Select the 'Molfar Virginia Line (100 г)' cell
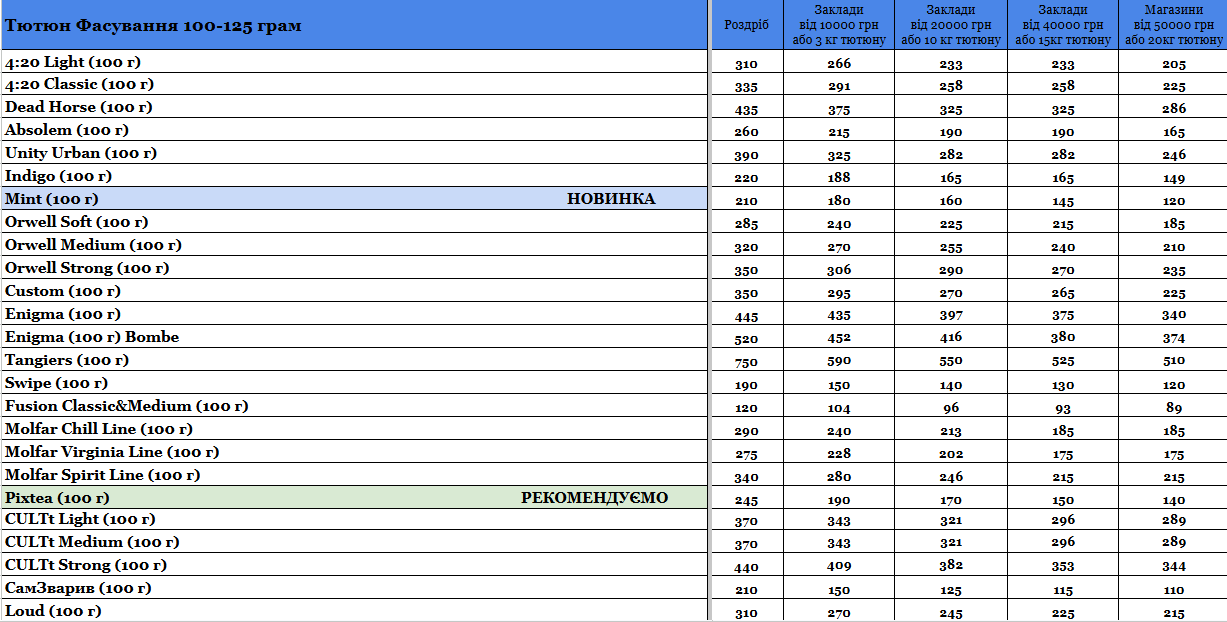The width and height of the screenshot is (1227, 622). point(354,452)
